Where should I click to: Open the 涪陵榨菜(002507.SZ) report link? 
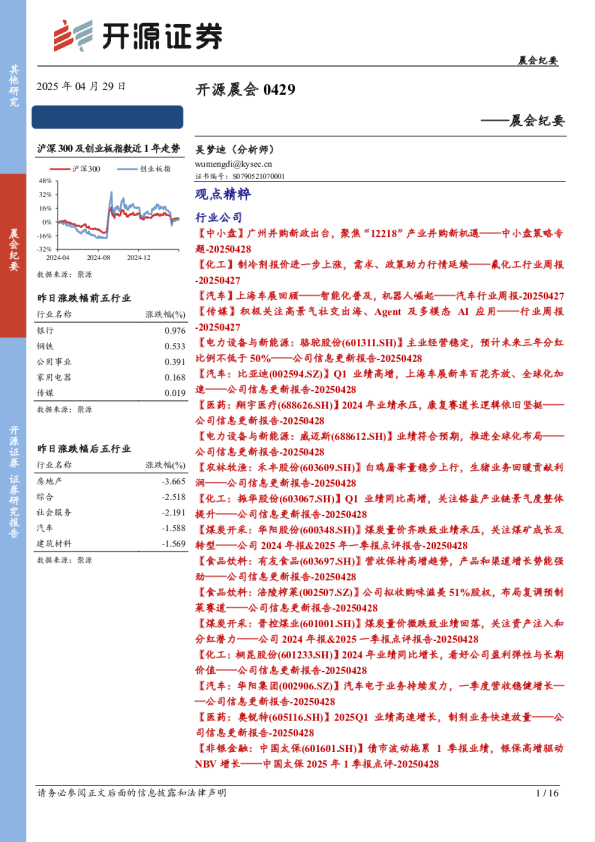point(379,599)
